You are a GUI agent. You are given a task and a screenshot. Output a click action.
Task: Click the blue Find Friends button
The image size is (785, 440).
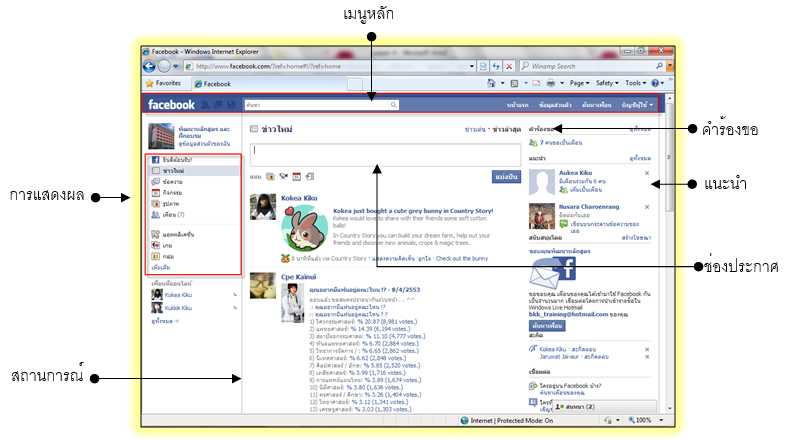[547, 325]
